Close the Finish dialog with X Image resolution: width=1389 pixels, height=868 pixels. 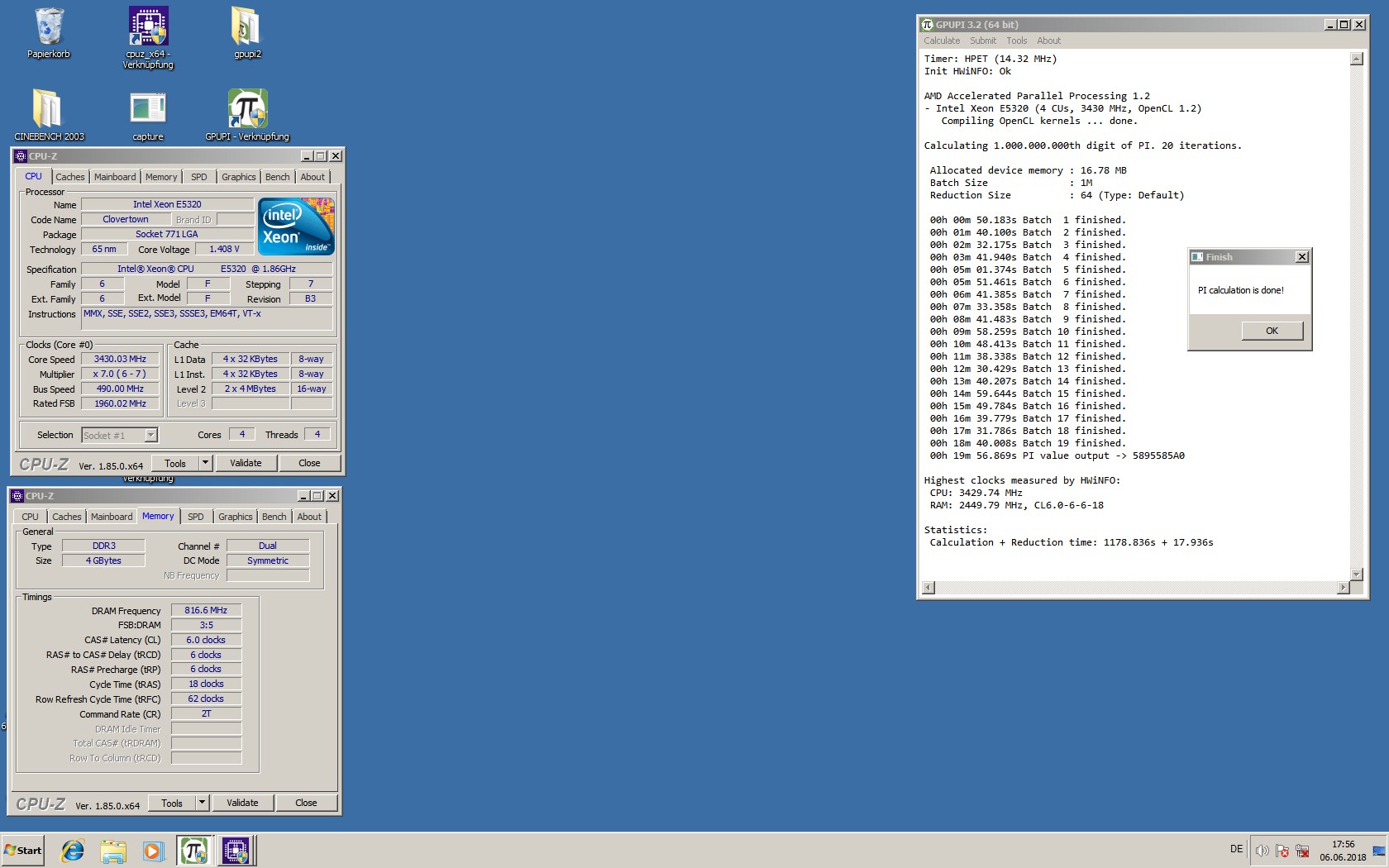[1302, 257]
